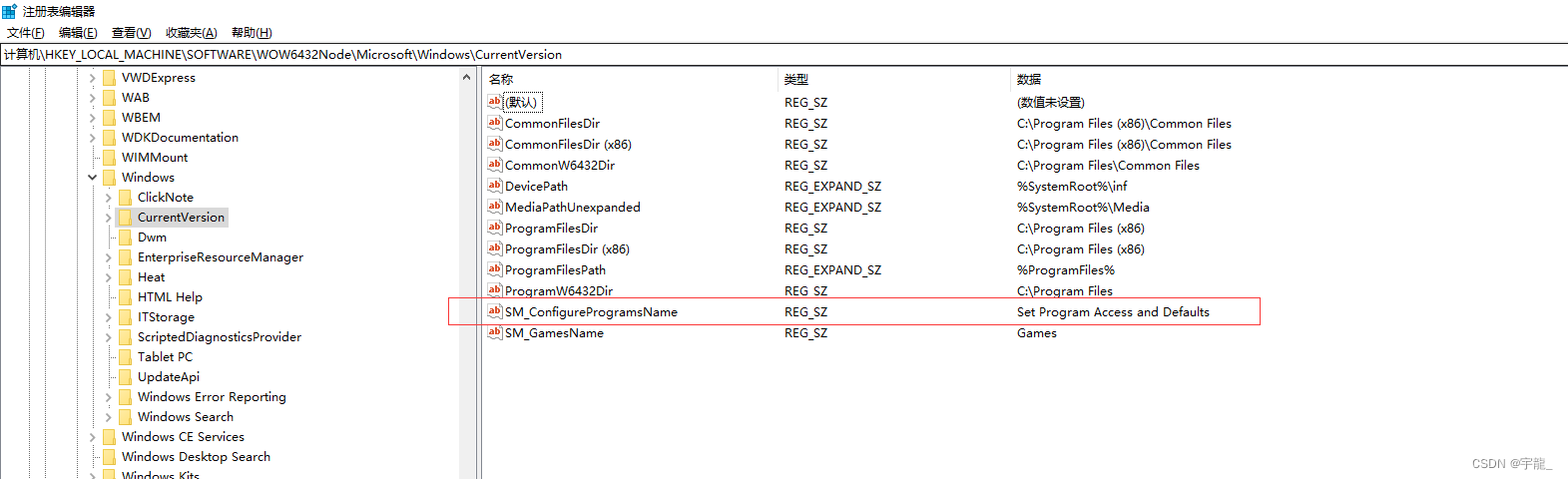This screenshot has height=479, width=1568.
Task: Expand the Windows Search tree node
Action: click(108, 417)
